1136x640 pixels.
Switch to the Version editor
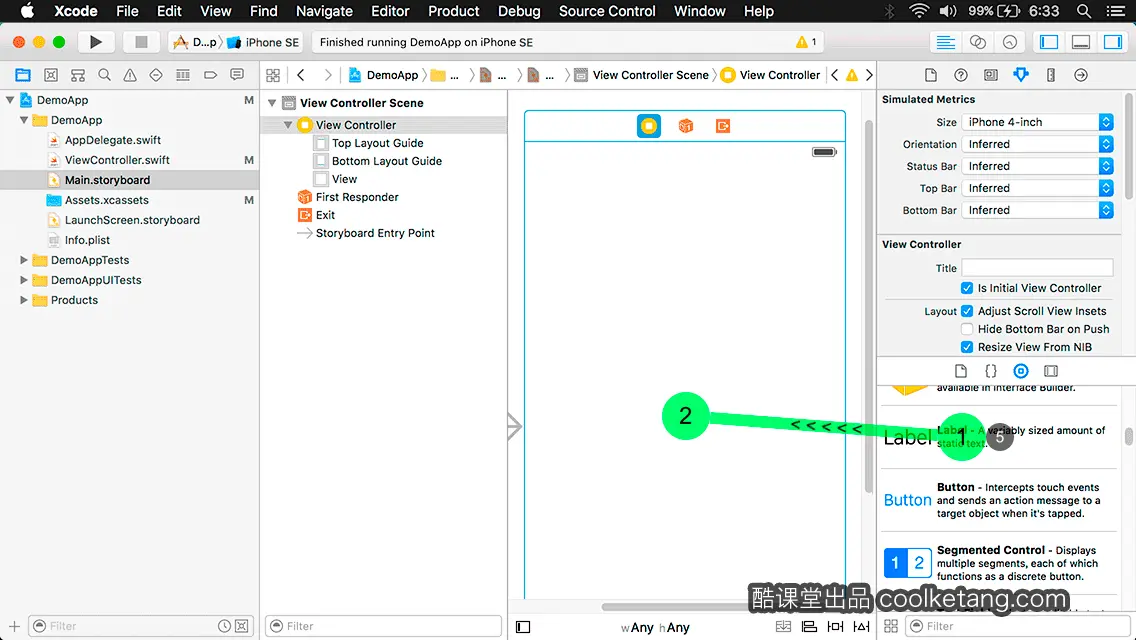(1009, 42)
